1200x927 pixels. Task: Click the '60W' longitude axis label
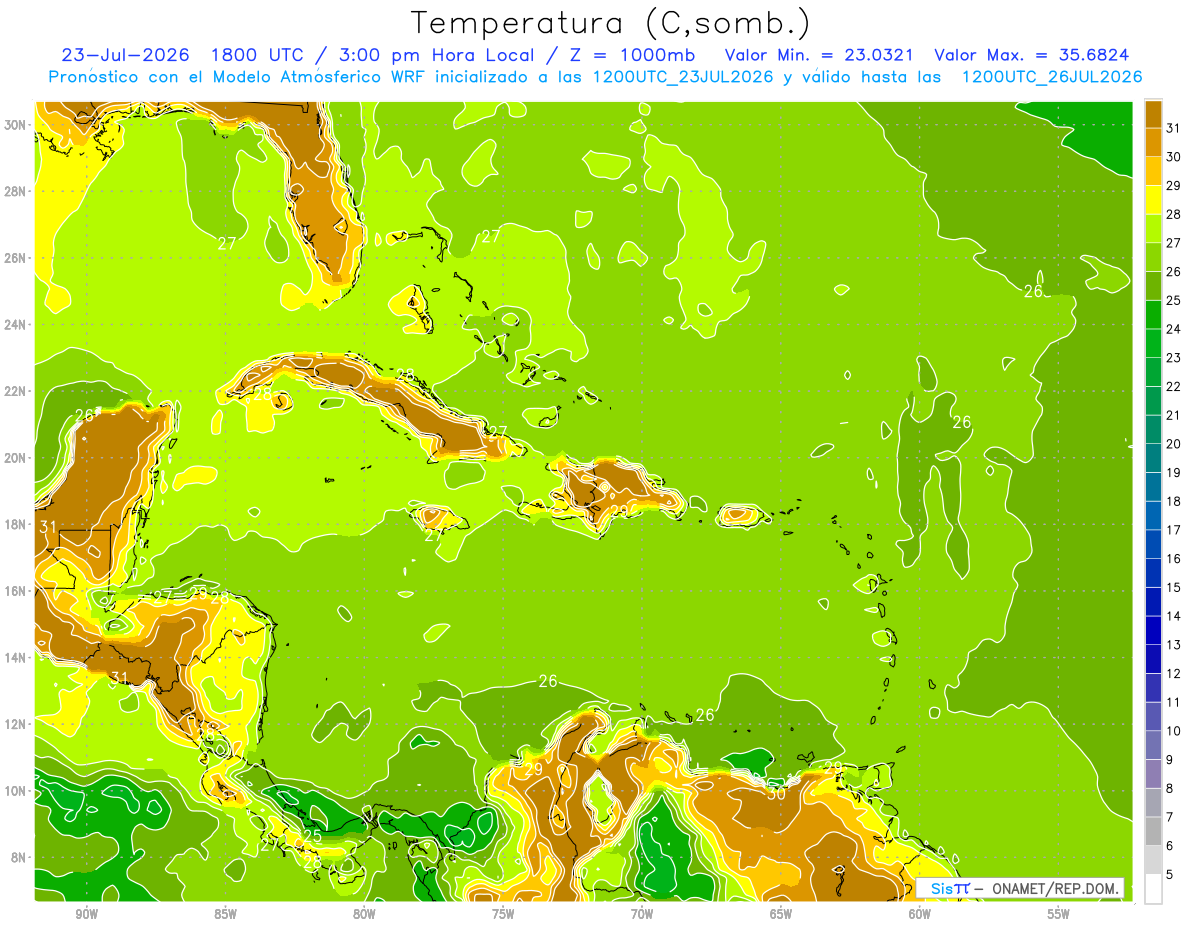click(920, 914)
